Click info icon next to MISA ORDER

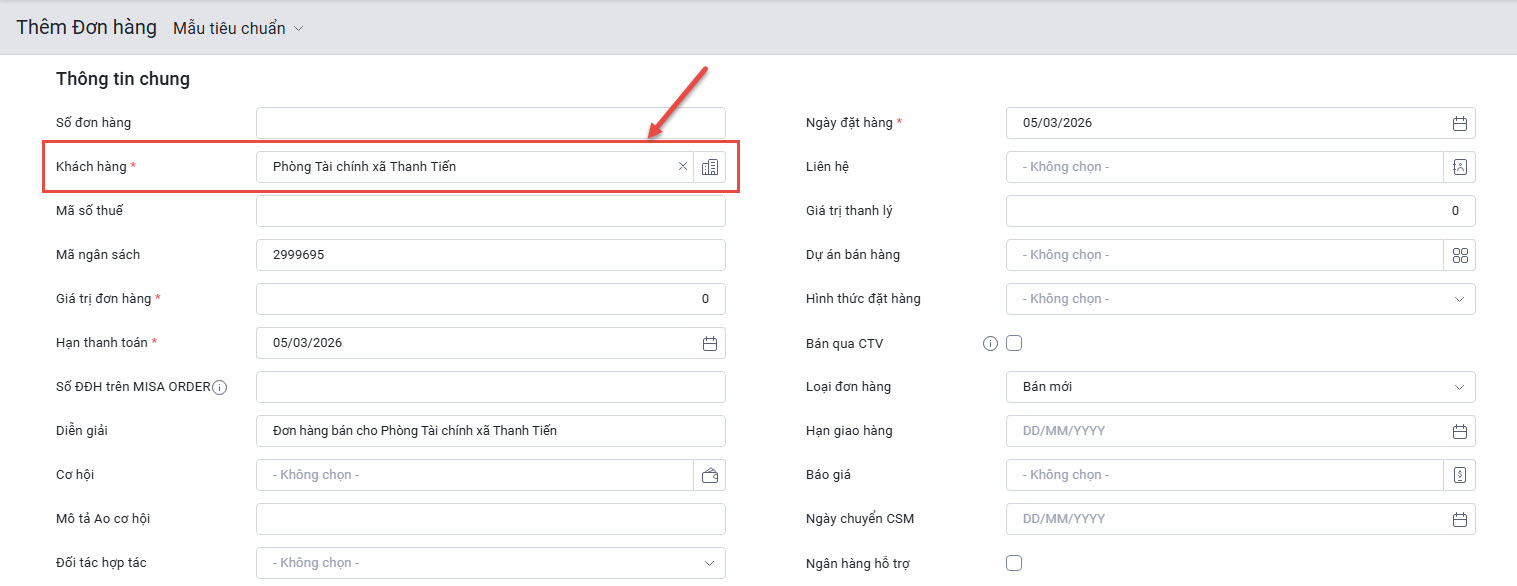click(x=220, y=388)
